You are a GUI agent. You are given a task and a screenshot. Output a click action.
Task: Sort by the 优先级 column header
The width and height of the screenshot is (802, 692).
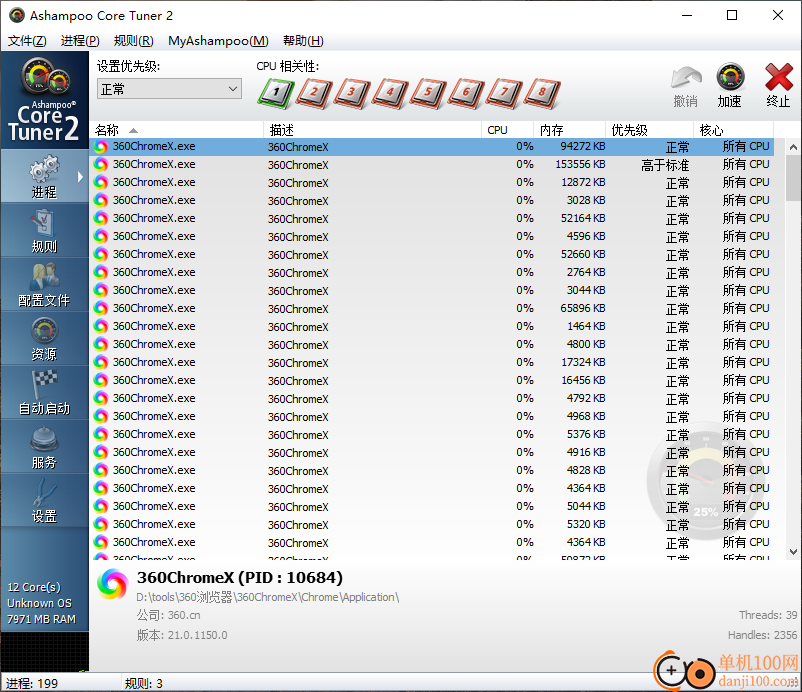click(x=650, y=130)
